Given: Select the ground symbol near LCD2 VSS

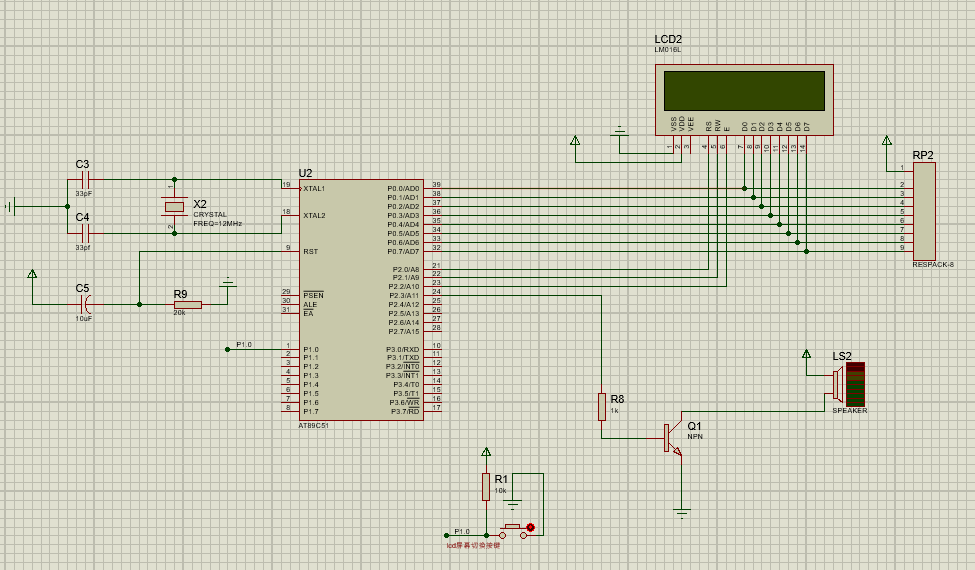Looking at the screenshot, I should coord(619,132).
